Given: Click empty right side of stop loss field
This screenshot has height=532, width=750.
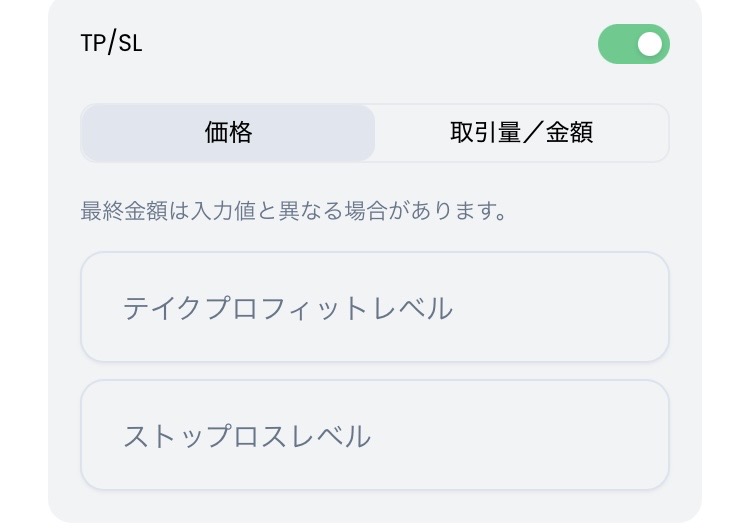Looking at the screenshot, I should 521,435.
